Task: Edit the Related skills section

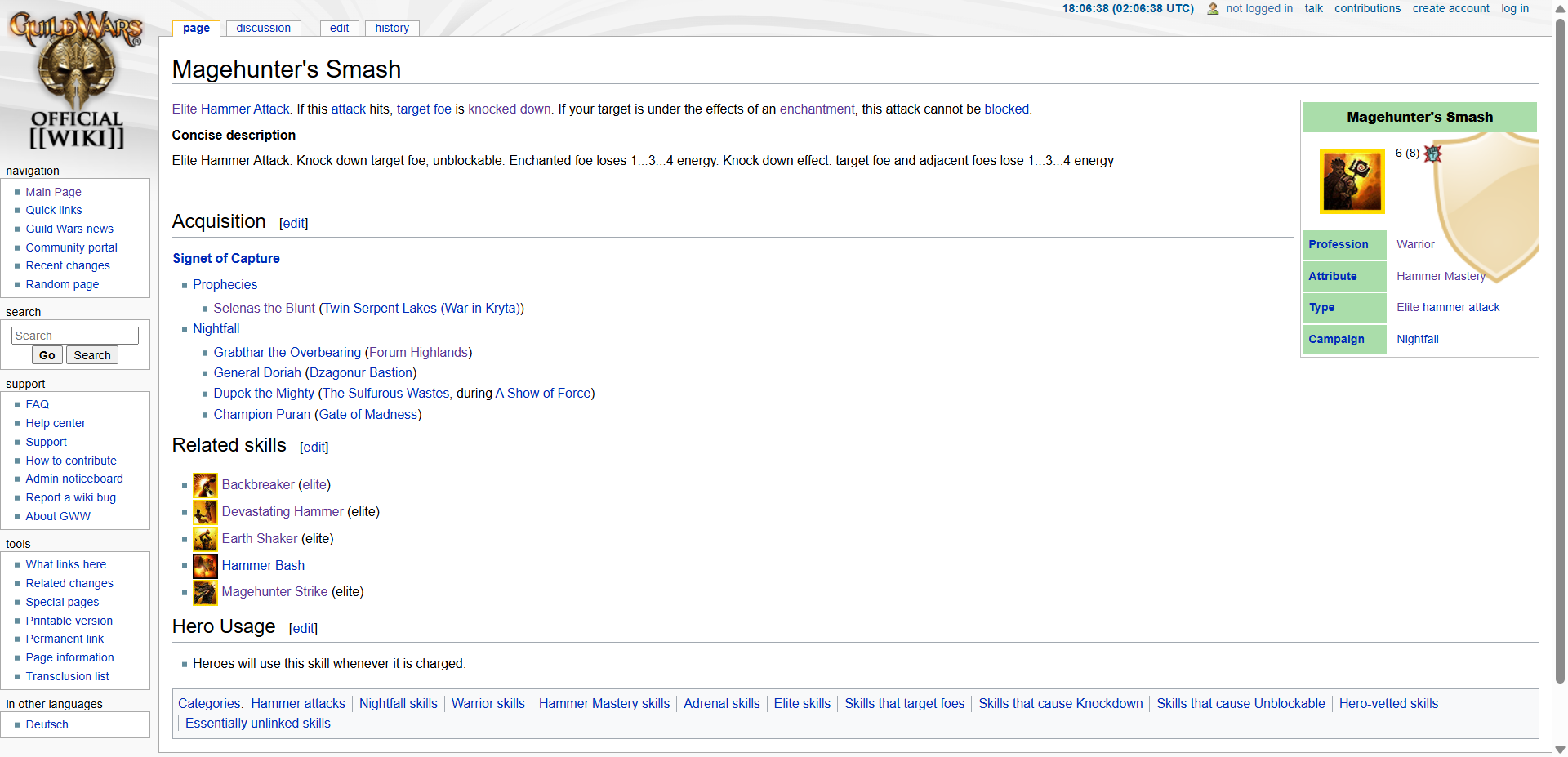Action: pyautogui.click(x=314, y=447)
